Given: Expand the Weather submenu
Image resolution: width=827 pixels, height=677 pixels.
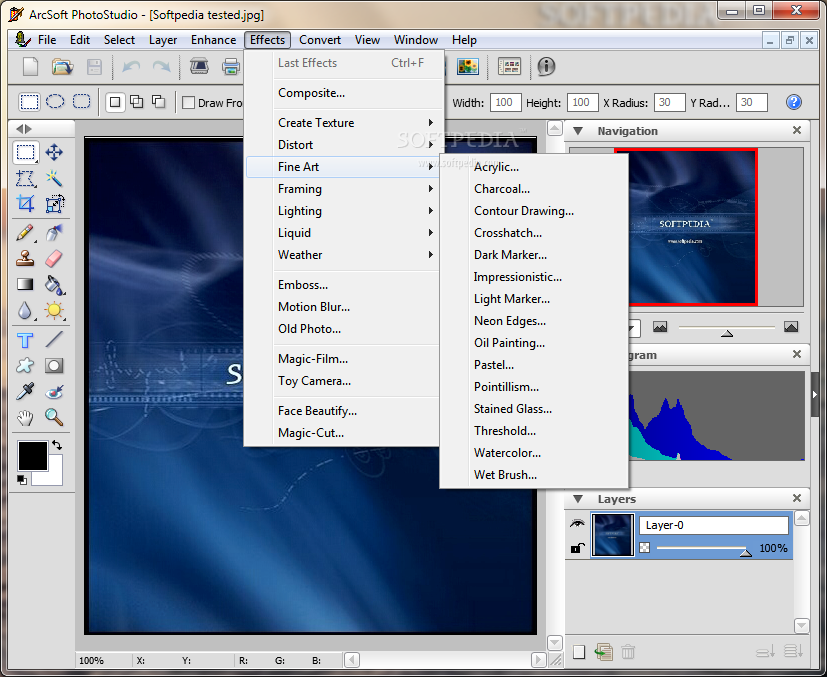Looking at the screenshot, I should (x=342, y=255).
